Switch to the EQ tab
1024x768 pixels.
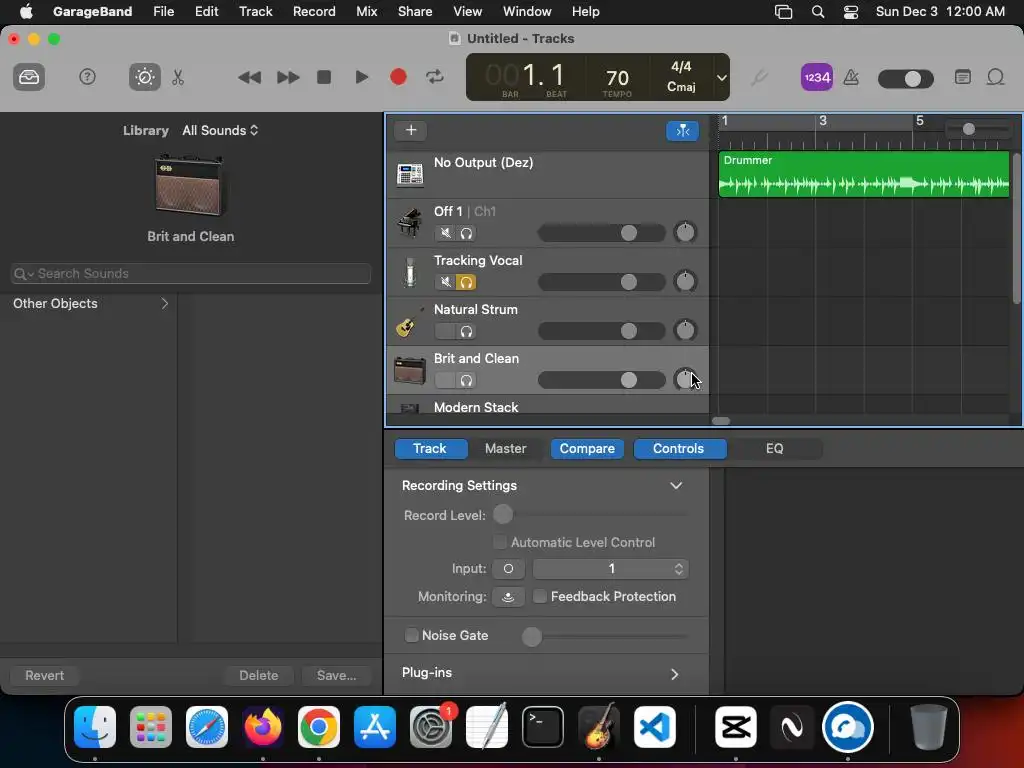(x=775, y=449)
